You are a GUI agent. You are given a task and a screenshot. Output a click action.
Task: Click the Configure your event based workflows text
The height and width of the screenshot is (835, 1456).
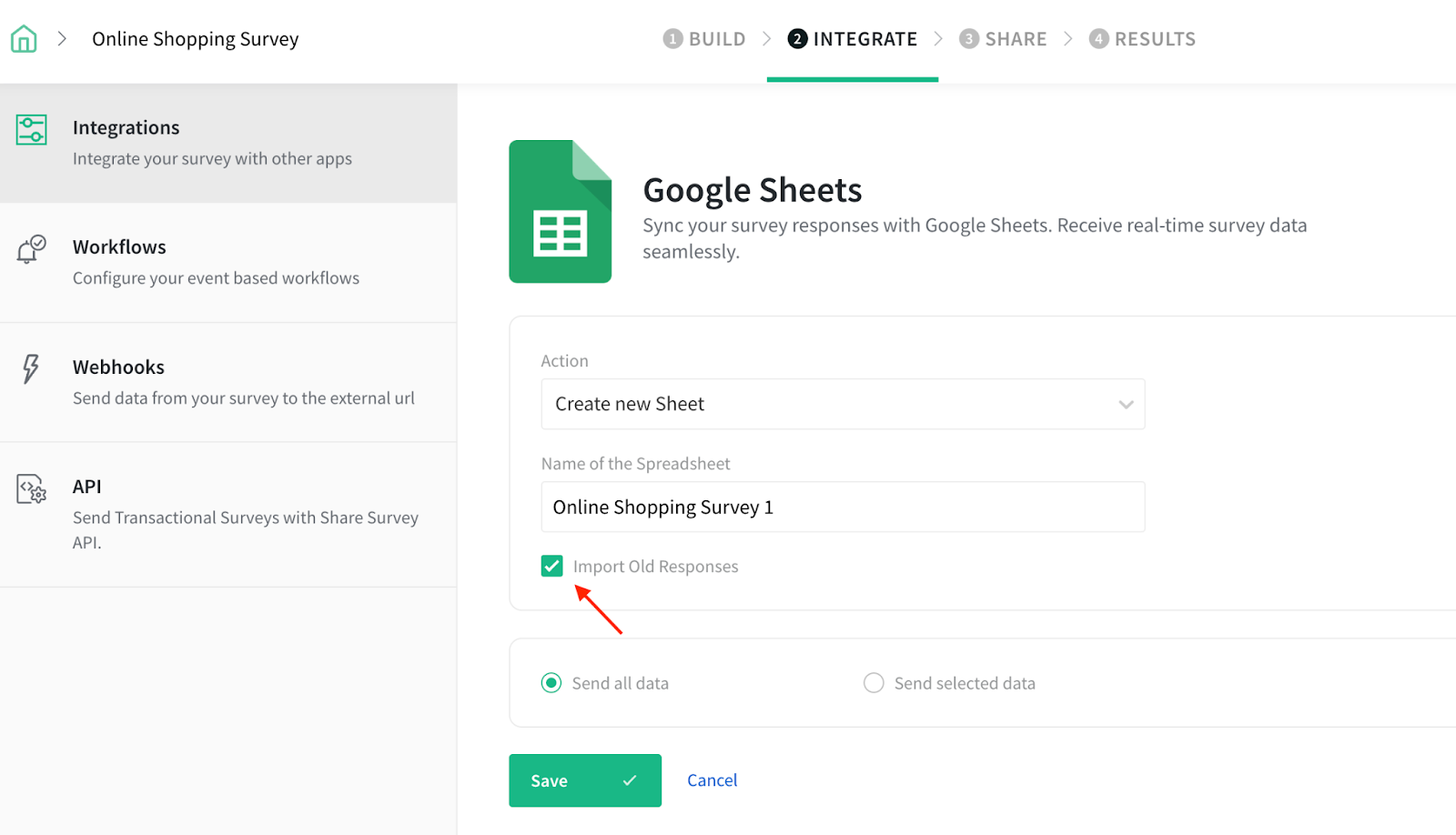point(216,278)
